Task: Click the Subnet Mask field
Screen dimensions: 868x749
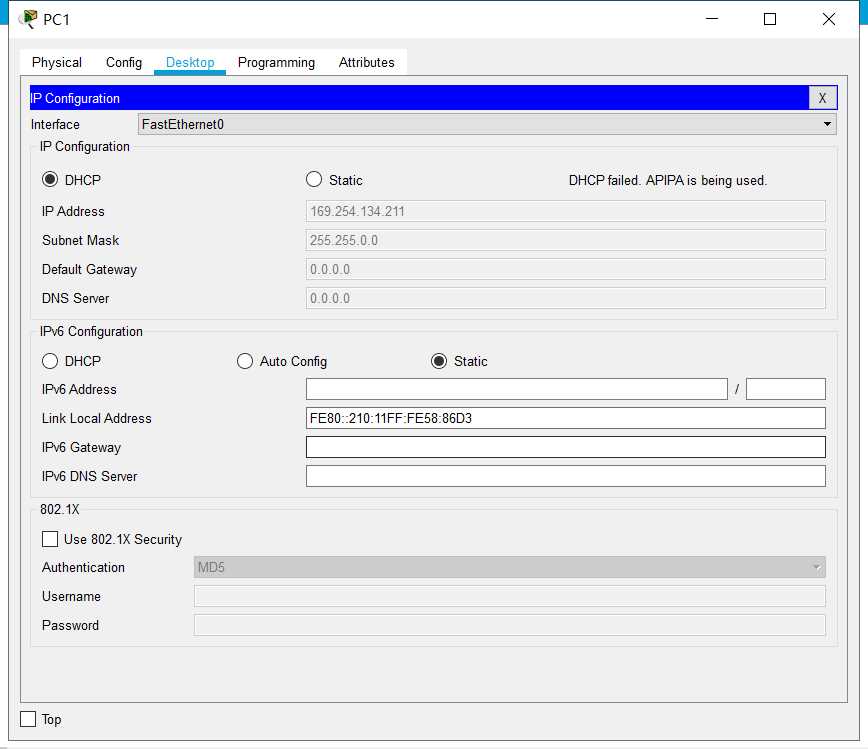Action: (x=565, y=240)
